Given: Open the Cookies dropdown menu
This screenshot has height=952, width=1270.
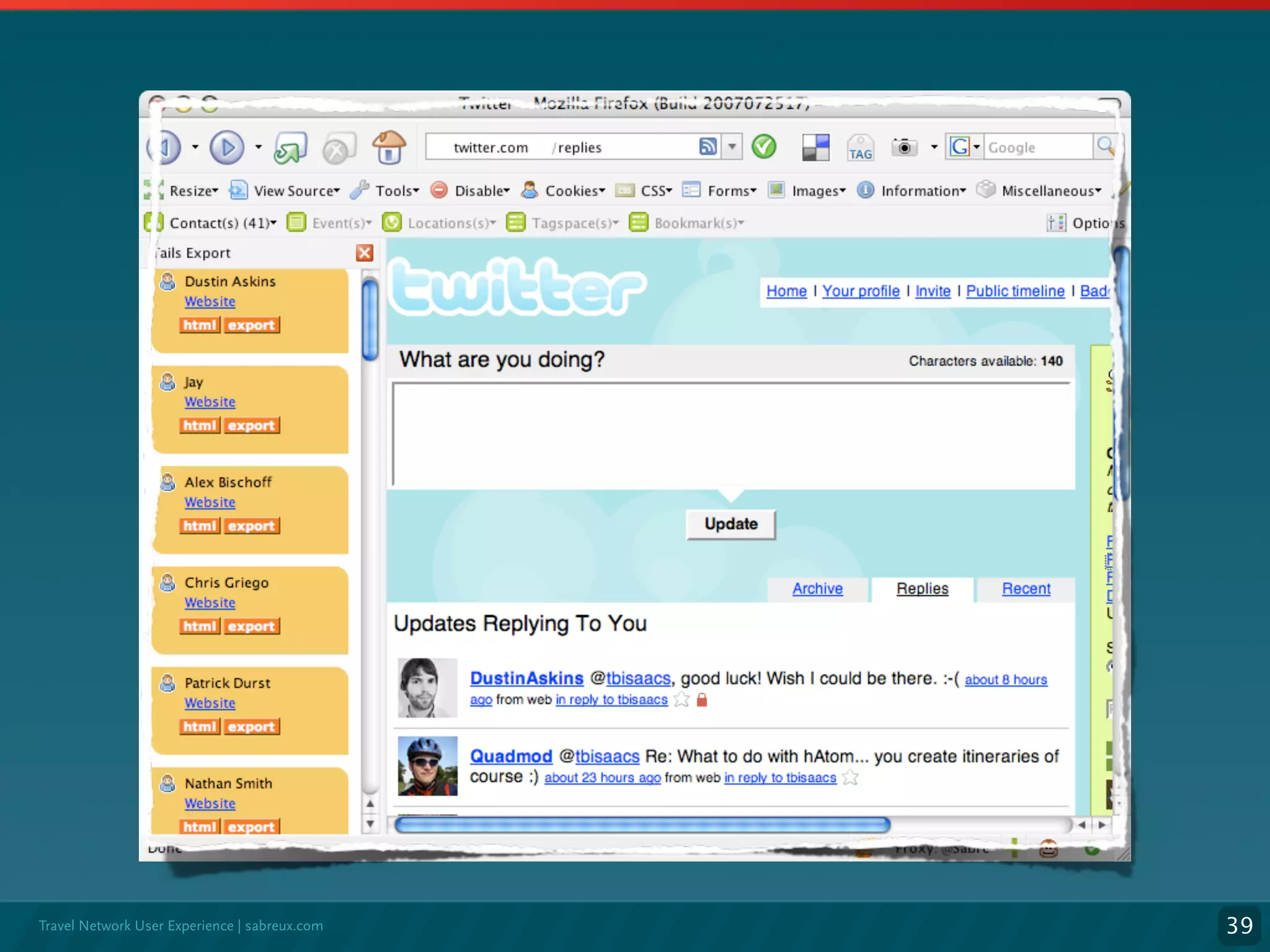Looking at the screenshot, I should click(563, 190).
